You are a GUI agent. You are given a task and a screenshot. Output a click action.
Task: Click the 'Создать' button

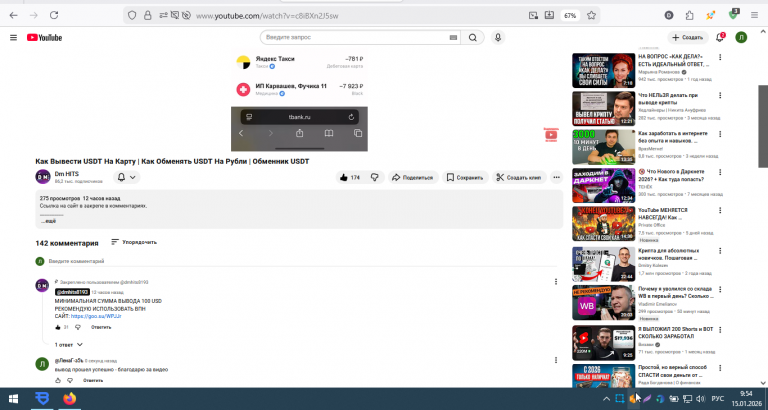688,38
